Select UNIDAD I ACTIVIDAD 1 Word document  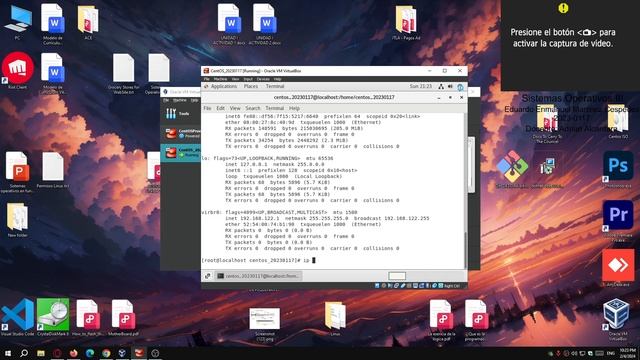(x=229, y=24)
